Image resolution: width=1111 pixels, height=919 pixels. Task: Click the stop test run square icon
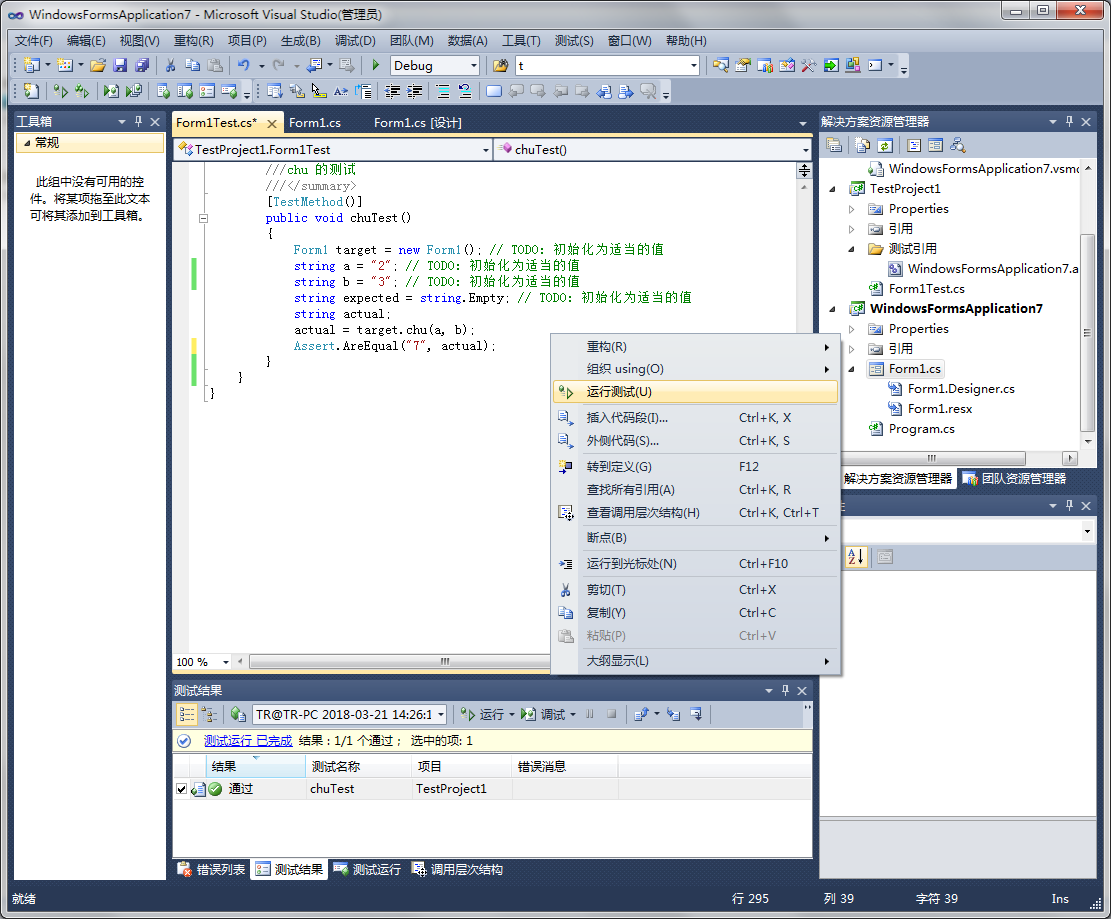[x=611, y=714]
